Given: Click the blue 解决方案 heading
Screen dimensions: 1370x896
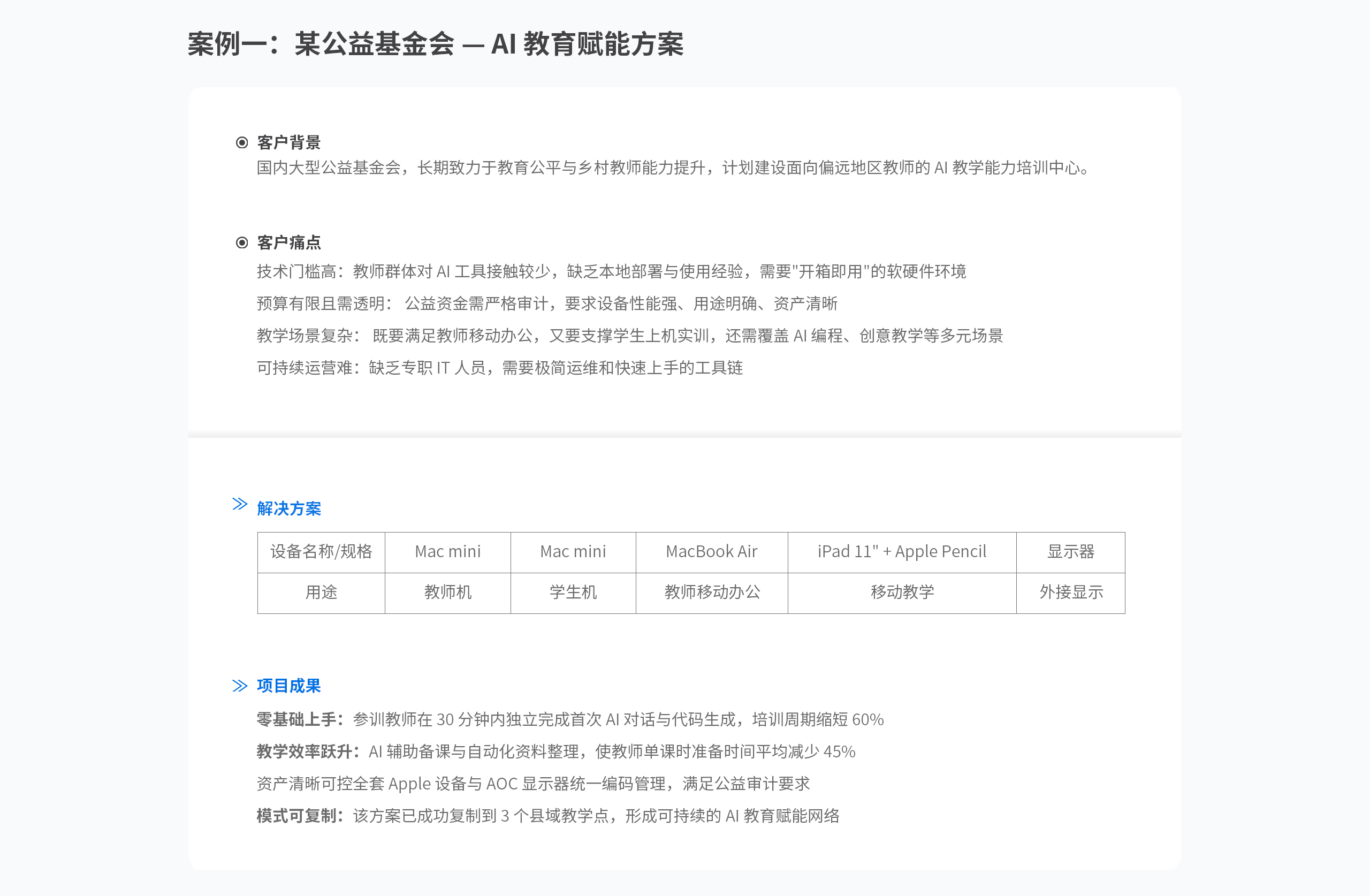Looking at the screenshot, I should (x=289, y=508).
